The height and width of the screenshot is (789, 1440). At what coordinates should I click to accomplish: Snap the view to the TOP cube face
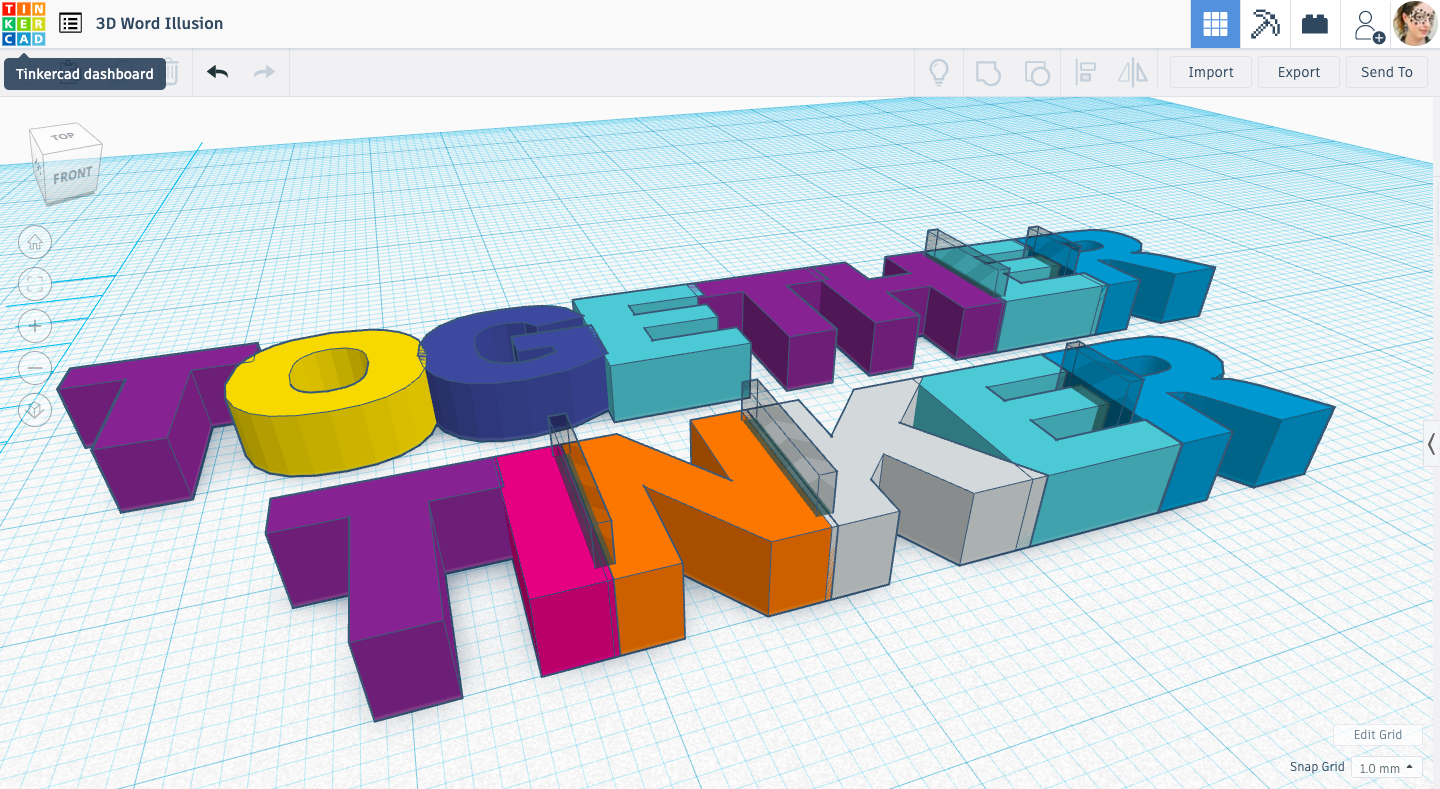(x=63, y=137)
